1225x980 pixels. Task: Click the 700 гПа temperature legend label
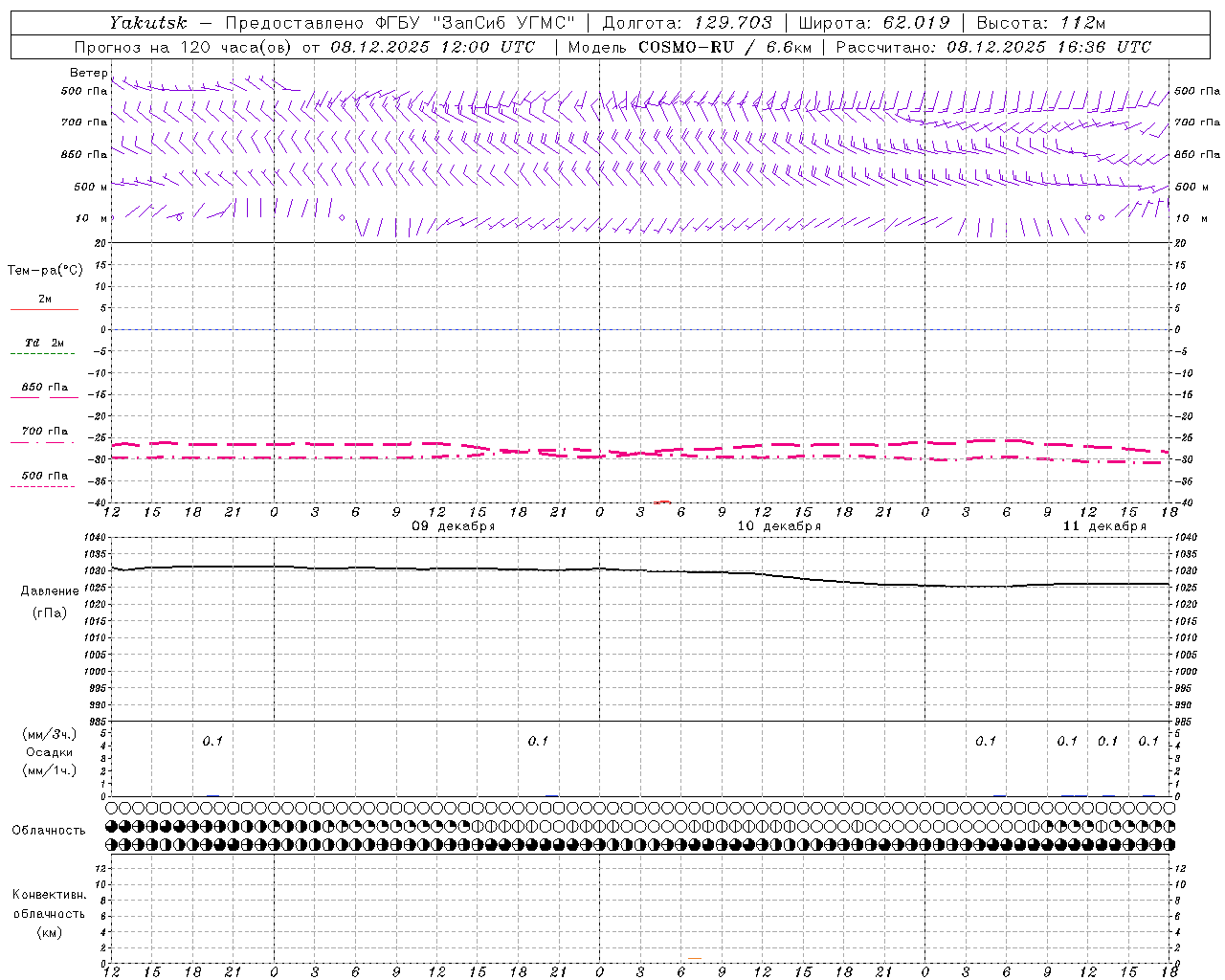[45, 431]
